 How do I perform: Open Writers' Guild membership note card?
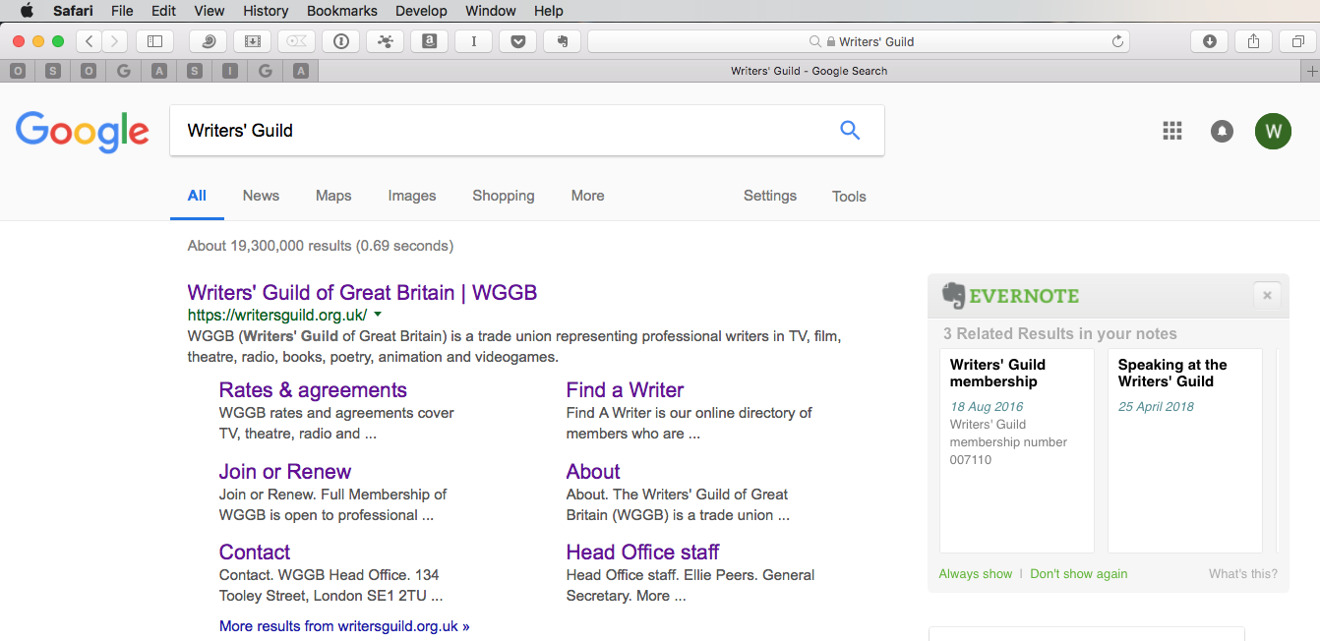pos(1017,450)
